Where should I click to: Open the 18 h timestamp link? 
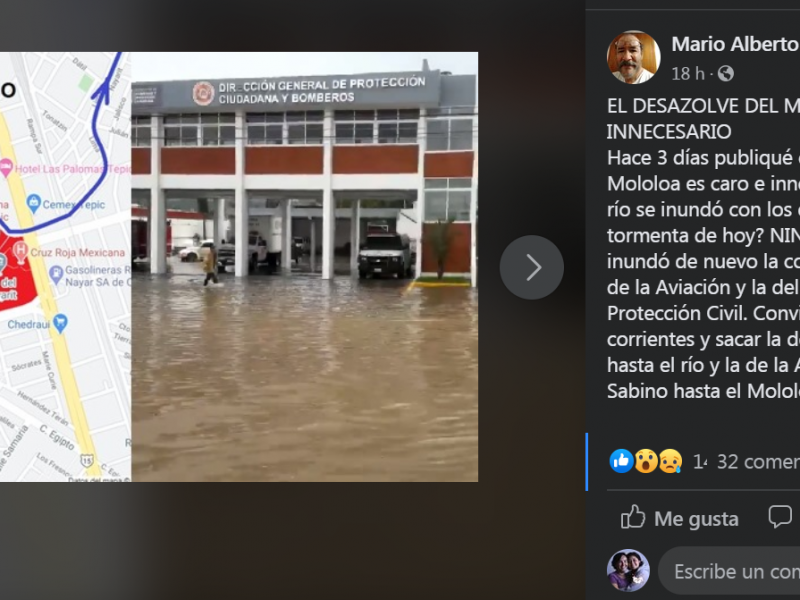pos(688,74)
